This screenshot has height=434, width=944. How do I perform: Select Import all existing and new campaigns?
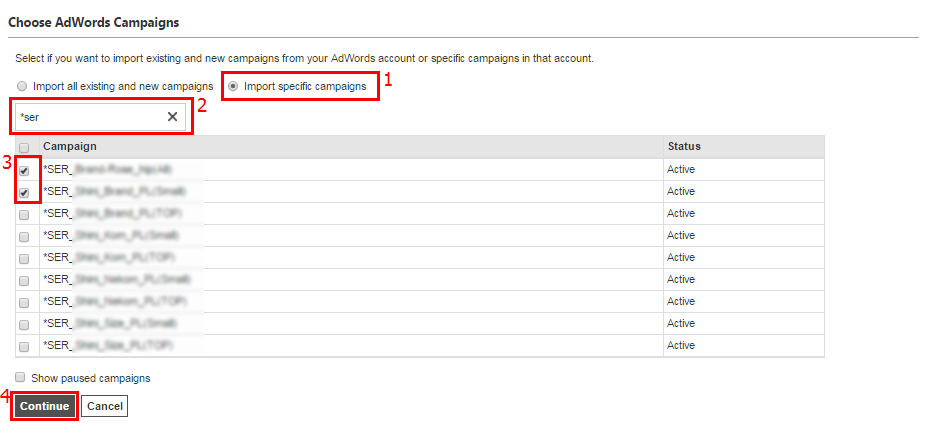tap(23, 87)
